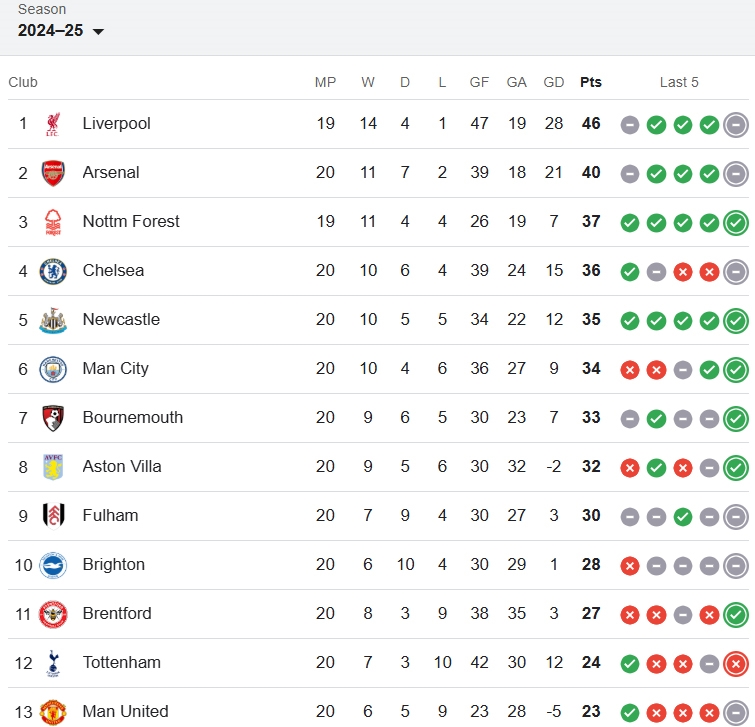
Task: Click Man United's club crest icon
Action: (53, 713)
